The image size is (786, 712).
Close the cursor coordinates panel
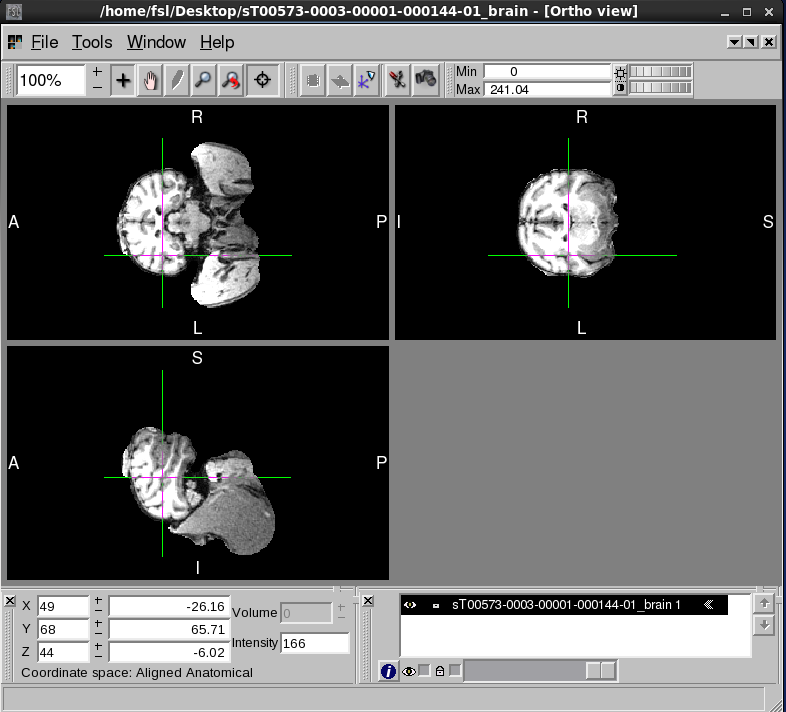(10, 601)
